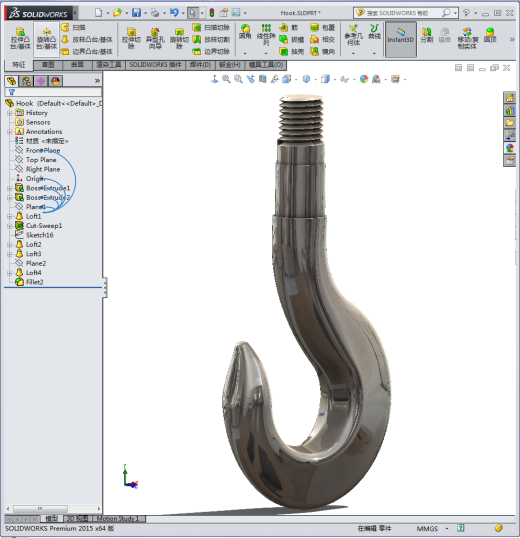Click the traffic-light Rebuild icon
The width and height of the screenshot is (520, 538).
coord(212,13)
